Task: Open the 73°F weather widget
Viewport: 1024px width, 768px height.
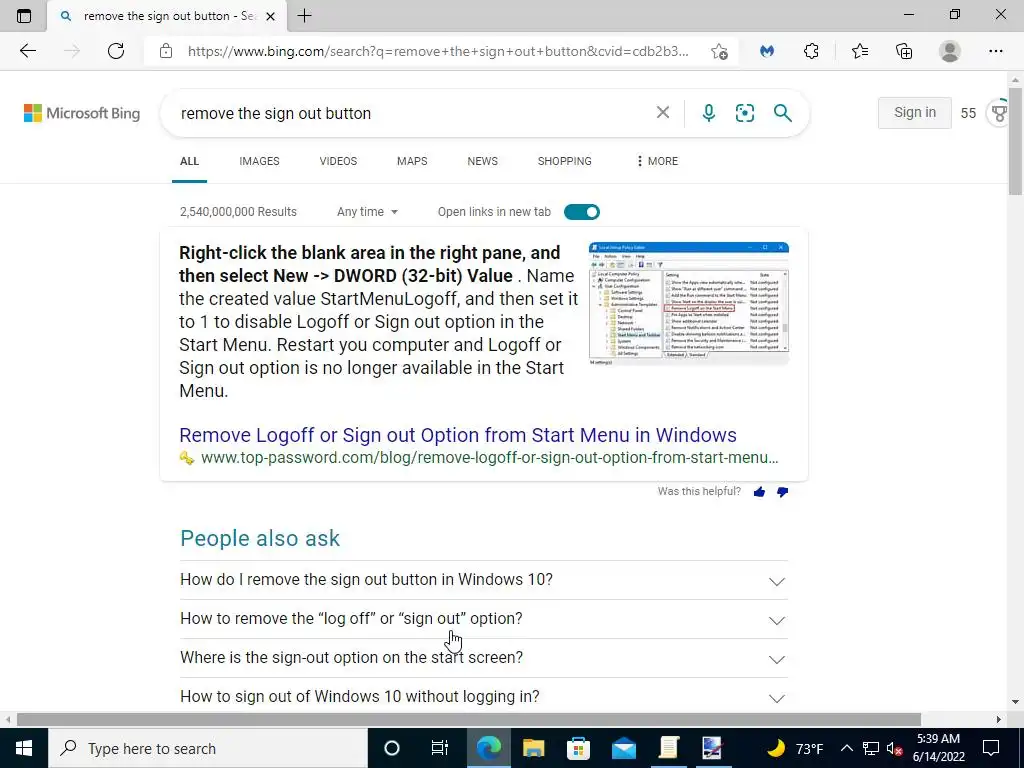Action: coord(794,748)
